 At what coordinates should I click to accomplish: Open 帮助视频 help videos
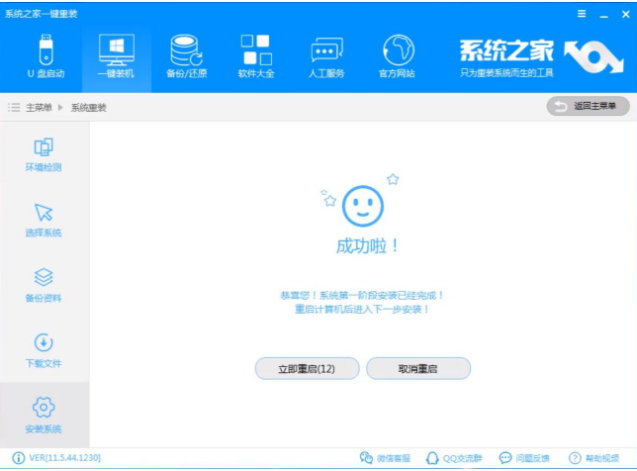tap(594, 458)
